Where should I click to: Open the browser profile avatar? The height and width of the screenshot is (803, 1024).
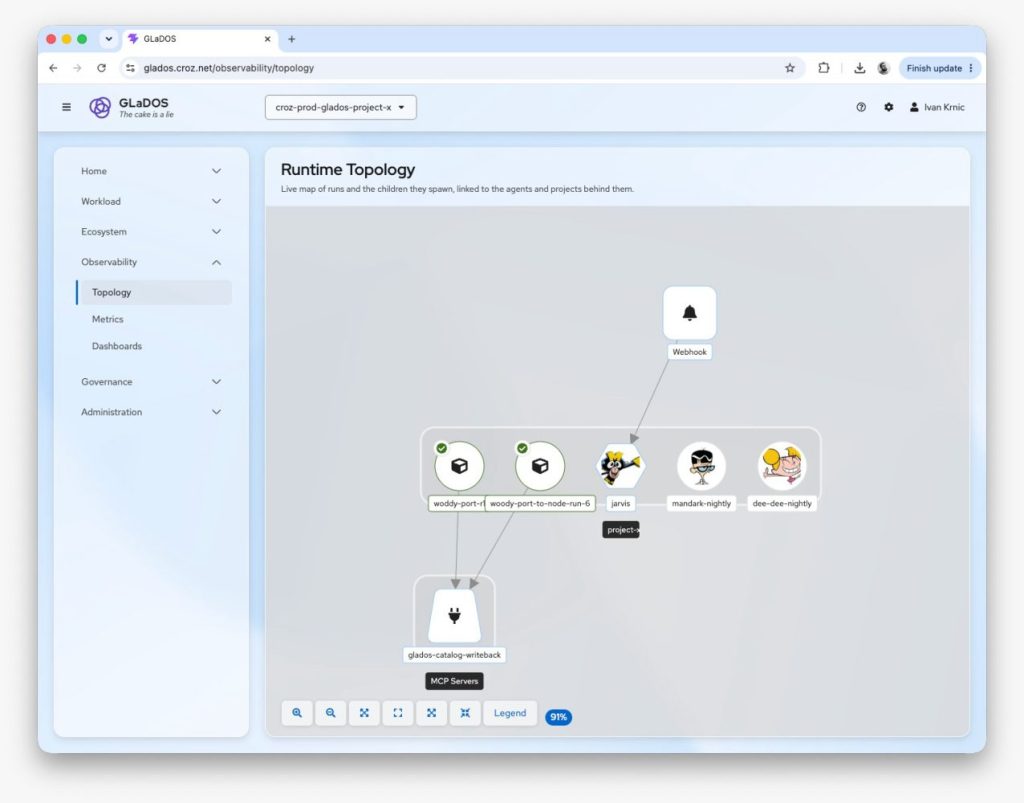click(x=883, y=68)
